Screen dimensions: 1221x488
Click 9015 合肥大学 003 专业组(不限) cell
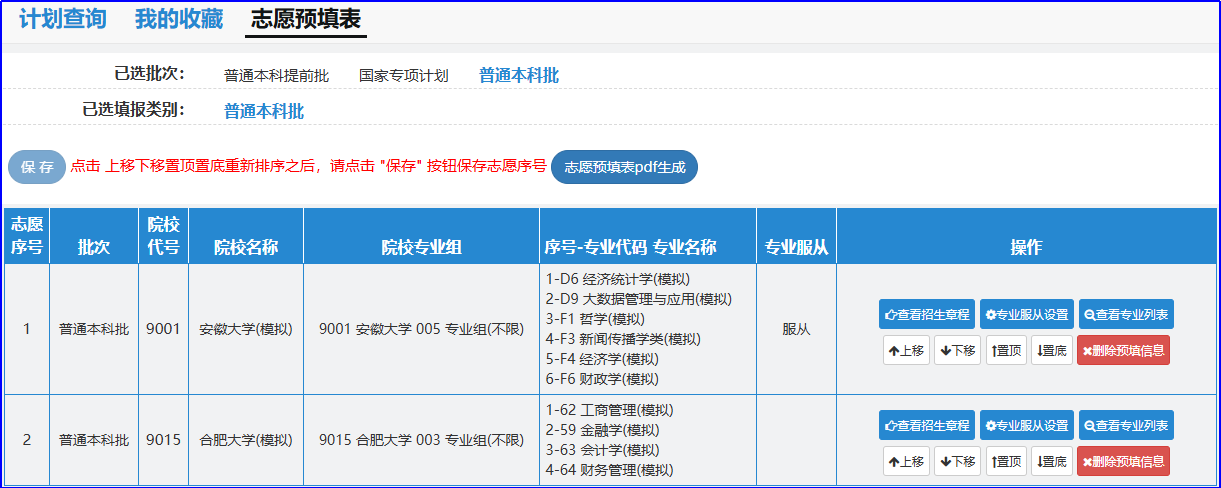pyautogui.click(x=422, y=440)
